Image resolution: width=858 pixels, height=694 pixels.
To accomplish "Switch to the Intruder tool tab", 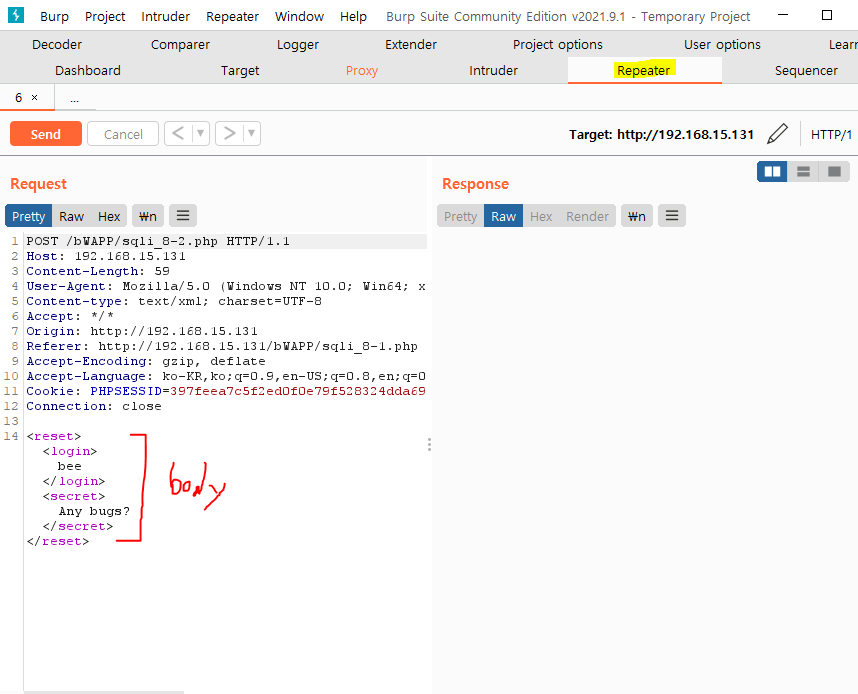I will (493, 71).
